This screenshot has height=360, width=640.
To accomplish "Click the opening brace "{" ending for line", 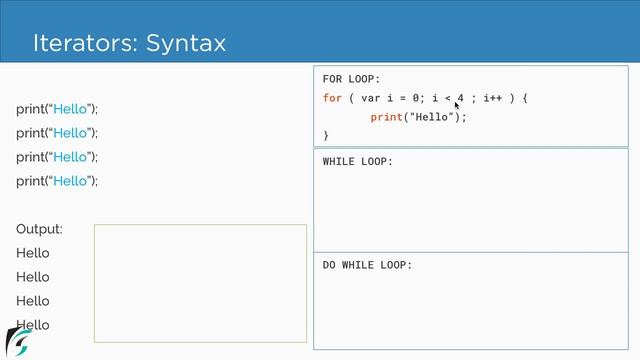I will pos(525,98).
